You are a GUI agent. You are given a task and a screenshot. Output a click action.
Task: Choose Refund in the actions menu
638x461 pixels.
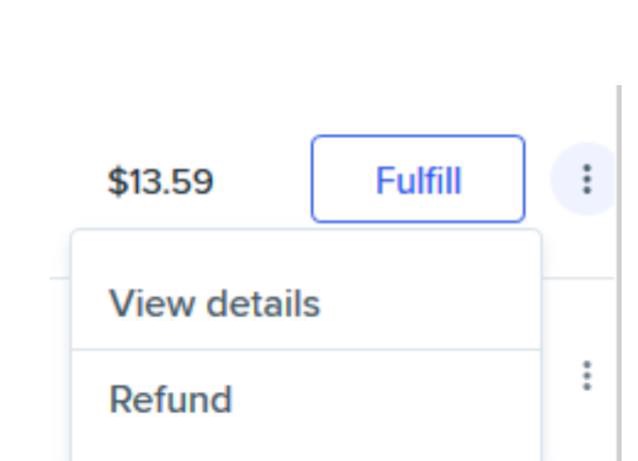click(x=171, y=399)
